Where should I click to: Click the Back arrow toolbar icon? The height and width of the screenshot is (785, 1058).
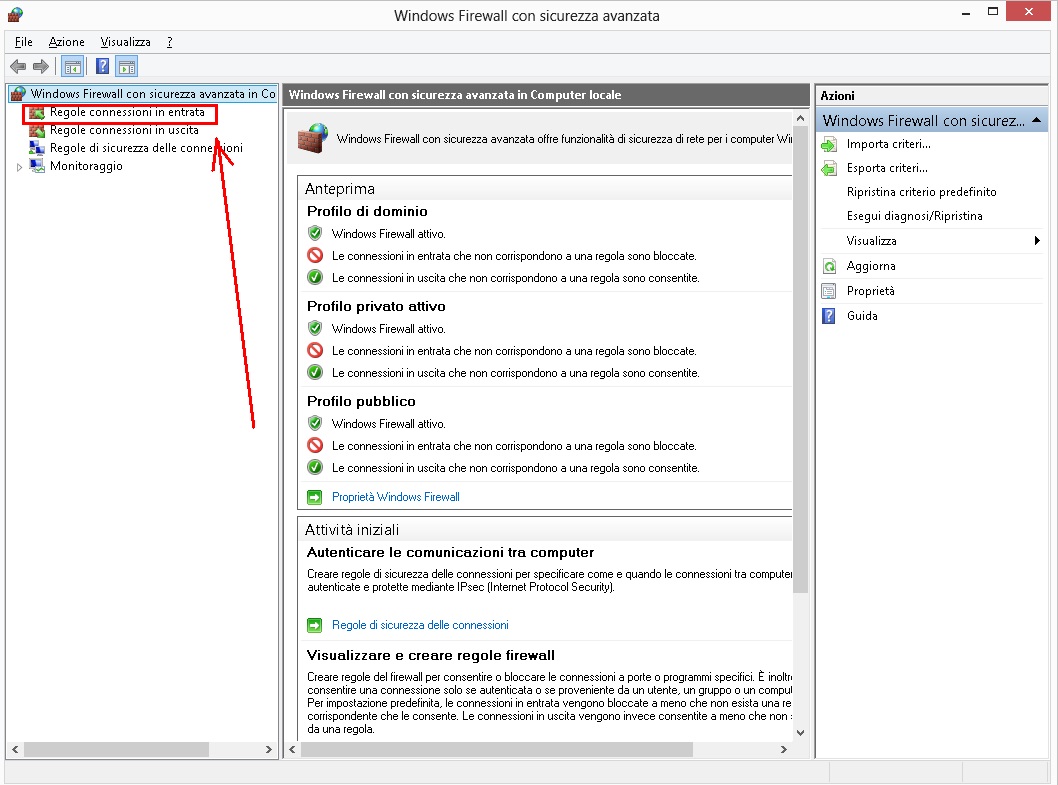pyautogui.click(x=17, y=67)
